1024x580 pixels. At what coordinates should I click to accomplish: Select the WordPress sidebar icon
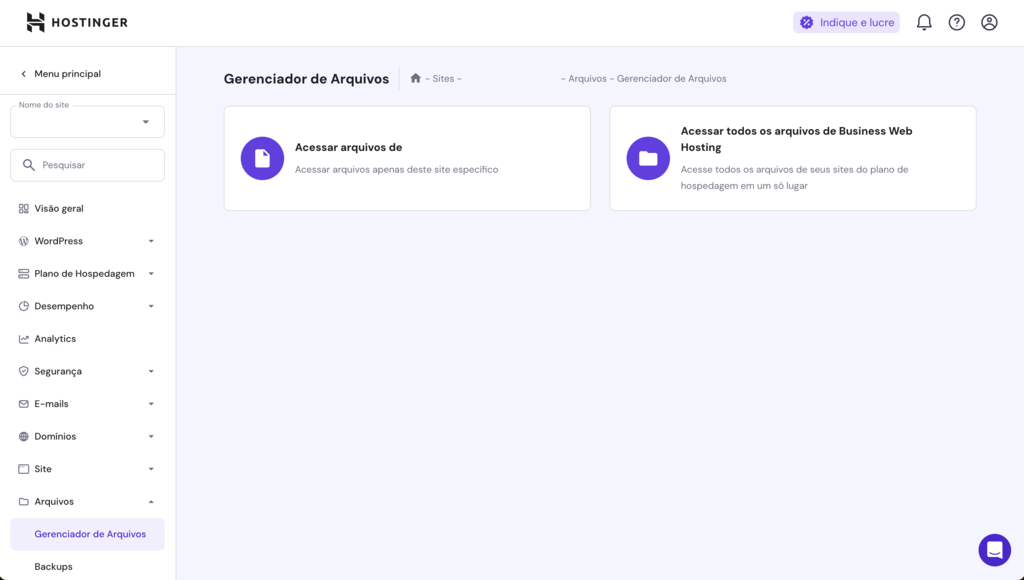[22, 240]
